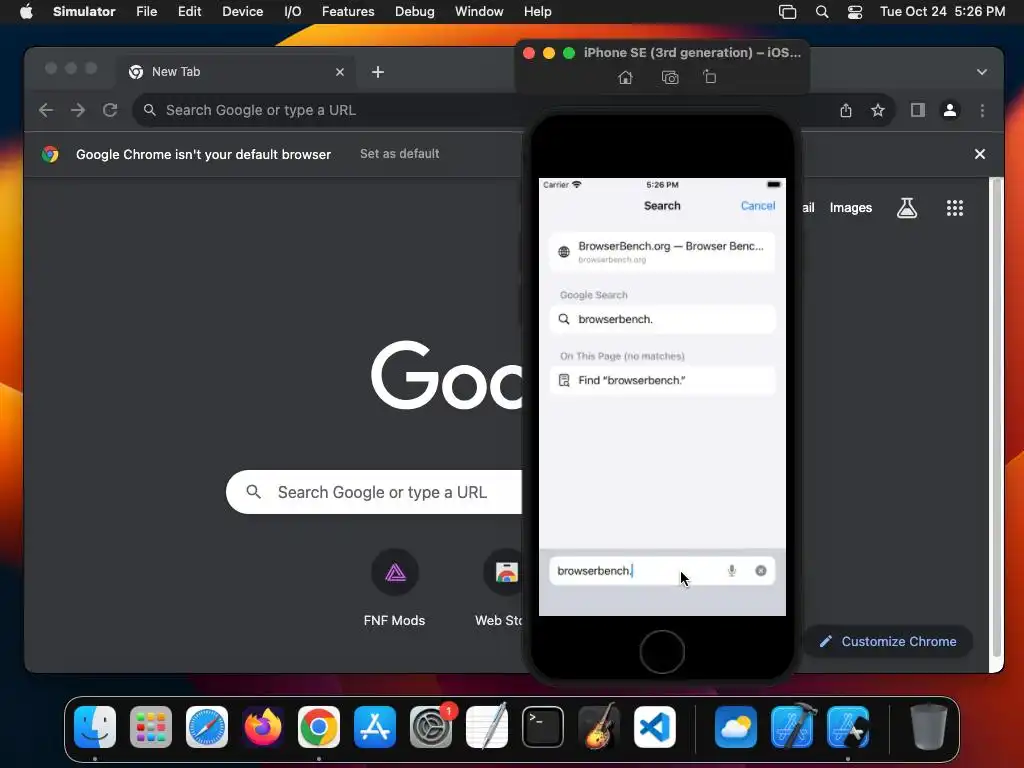Click Chrome's back arrow
1024x768 pixels.
[x=46, y=110]
